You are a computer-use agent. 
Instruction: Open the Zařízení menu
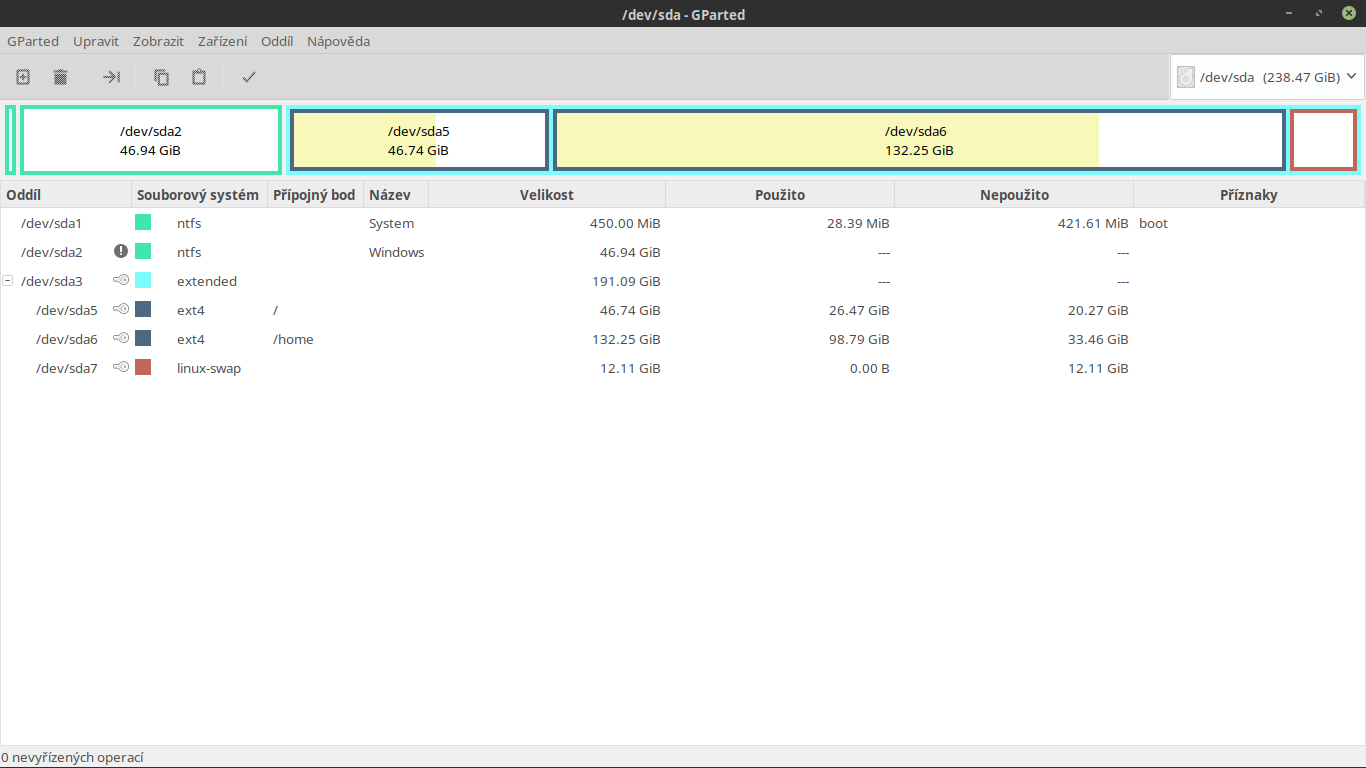pyautogui.click(x=222, y=41)
